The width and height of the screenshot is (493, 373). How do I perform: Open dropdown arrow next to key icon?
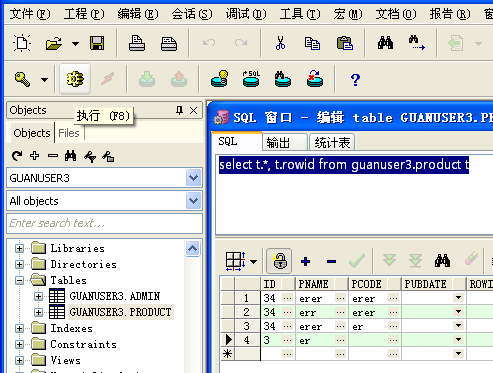click(44, 80)
